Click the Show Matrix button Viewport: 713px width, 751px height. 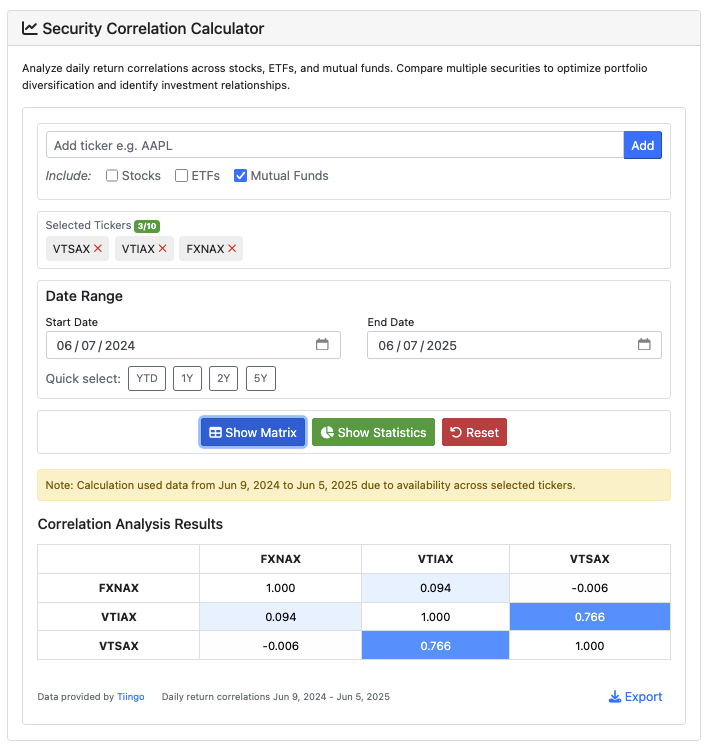point(253,432)
